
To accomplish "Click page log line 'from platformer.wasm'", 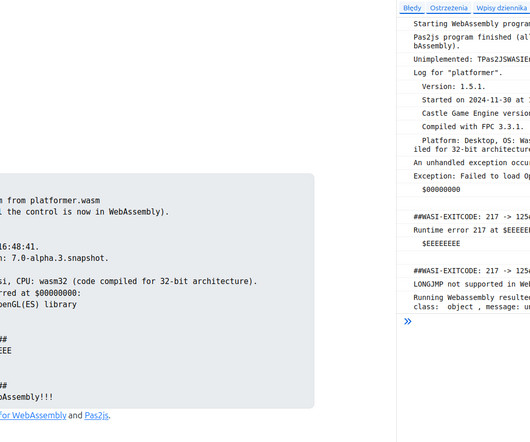I will (50, 201).
